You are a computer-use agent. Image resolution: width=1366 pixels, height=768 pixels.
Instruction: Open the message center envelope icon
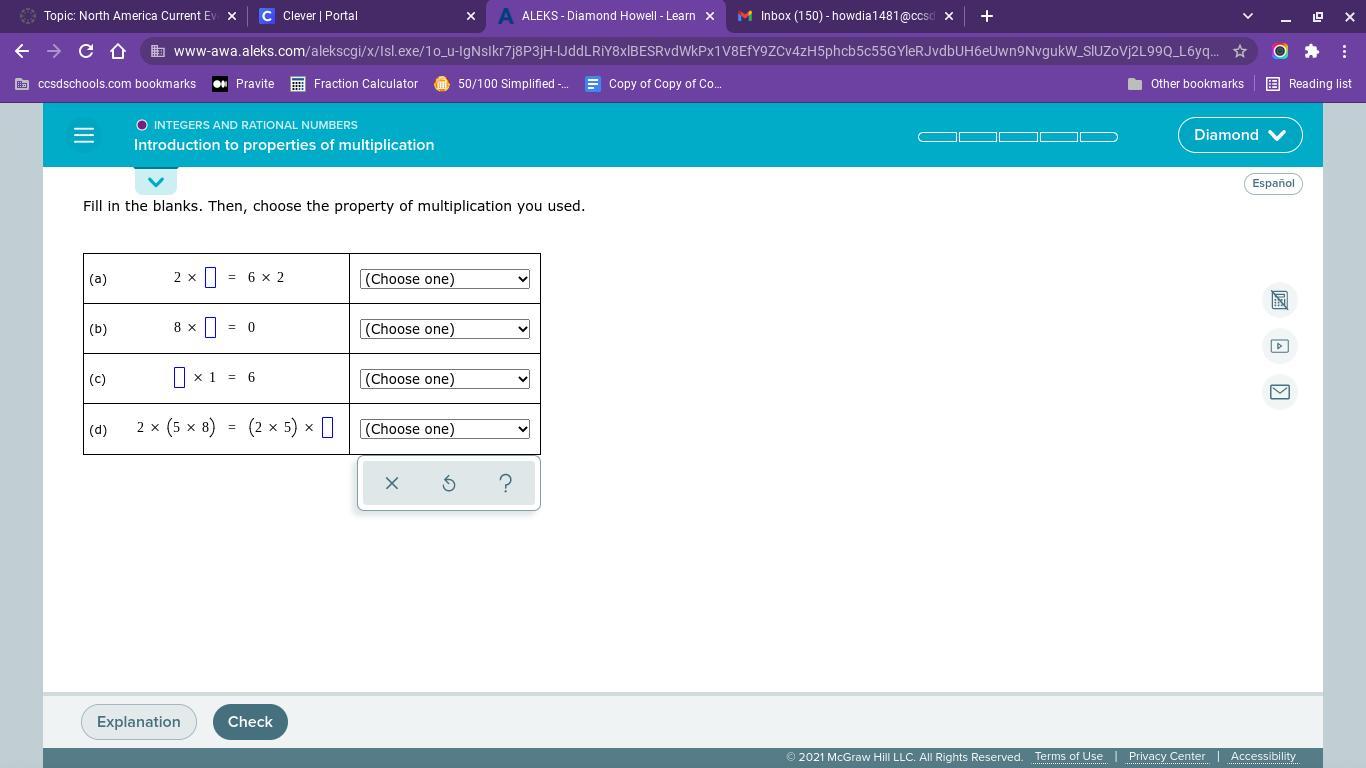(1279, 392)
